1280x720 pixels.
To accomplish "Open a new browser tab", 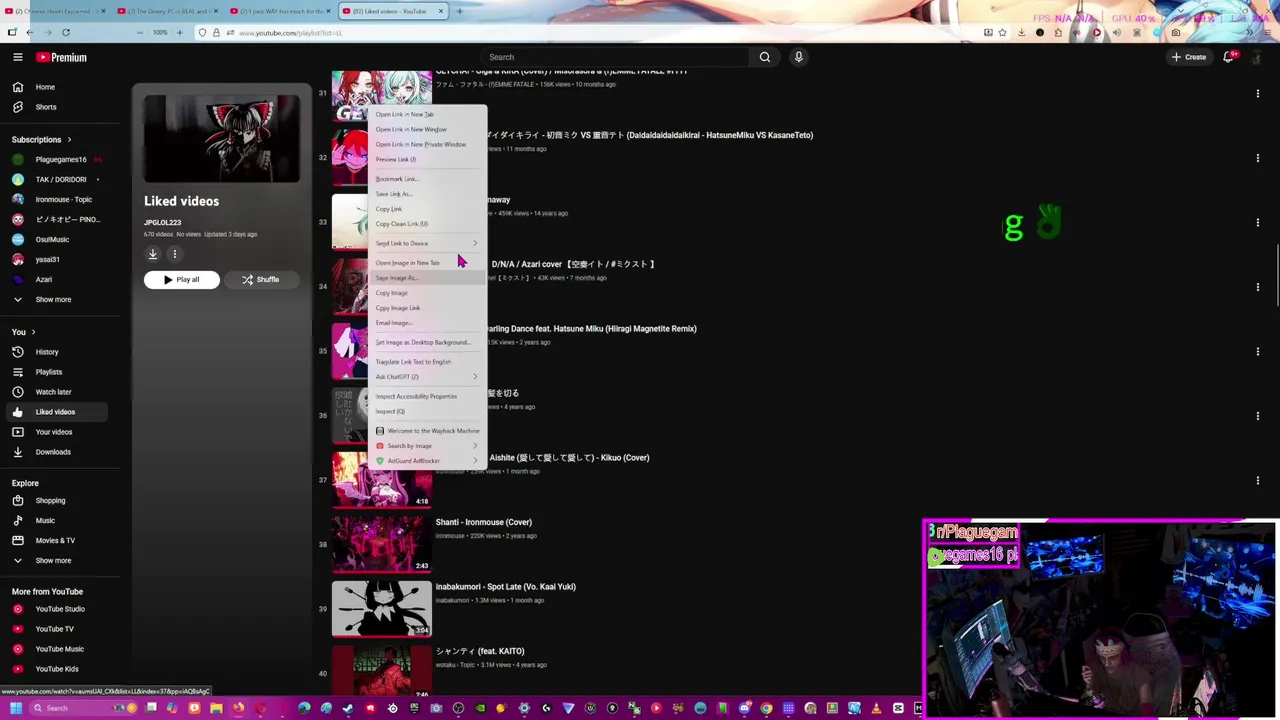I will (458, 11).
